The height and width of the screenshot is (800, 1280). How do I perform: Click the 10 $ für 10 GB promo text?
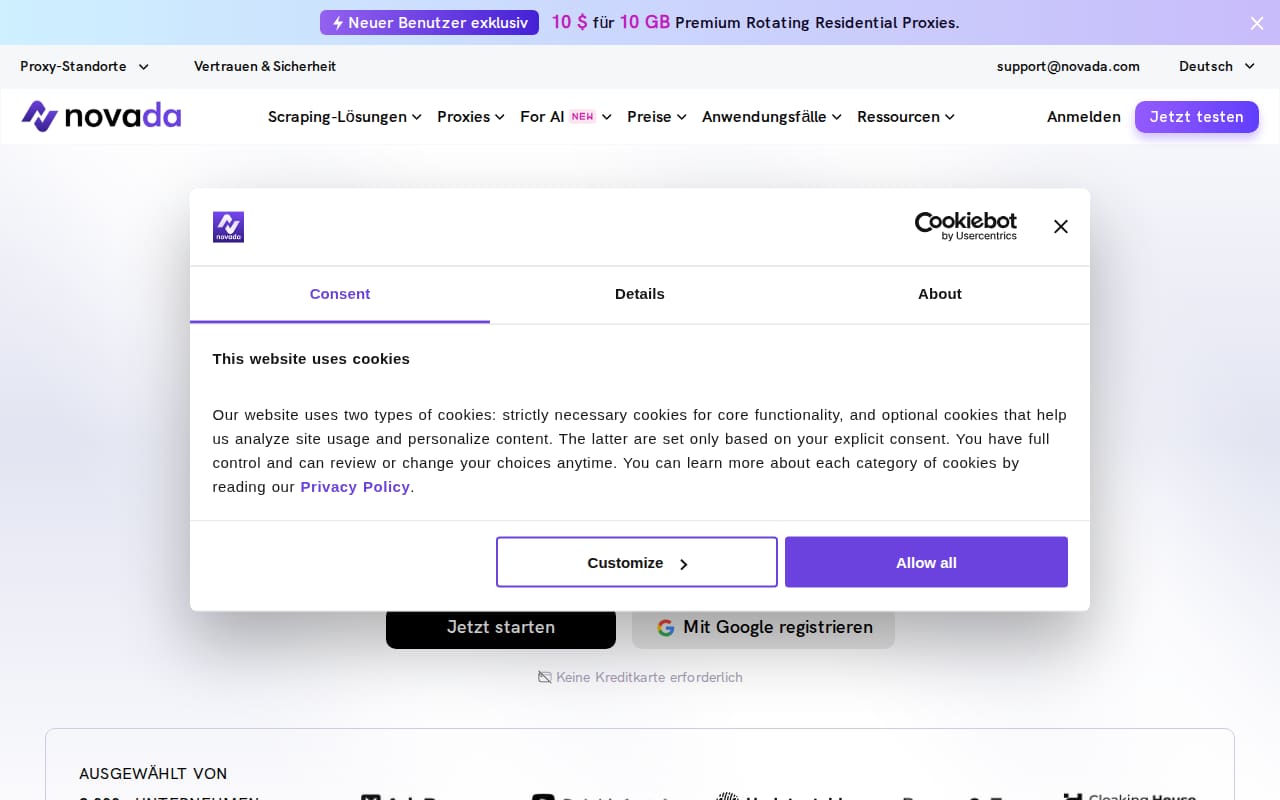755,22
